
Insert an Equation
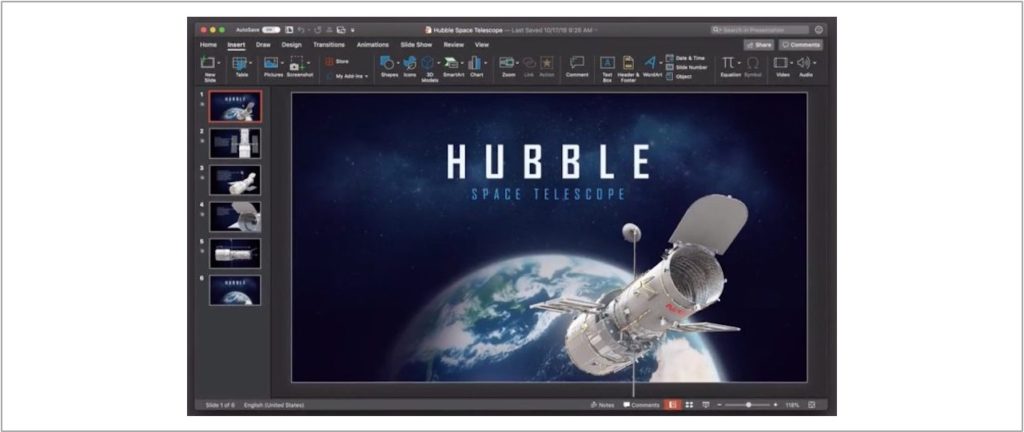(x=729, y=65)
